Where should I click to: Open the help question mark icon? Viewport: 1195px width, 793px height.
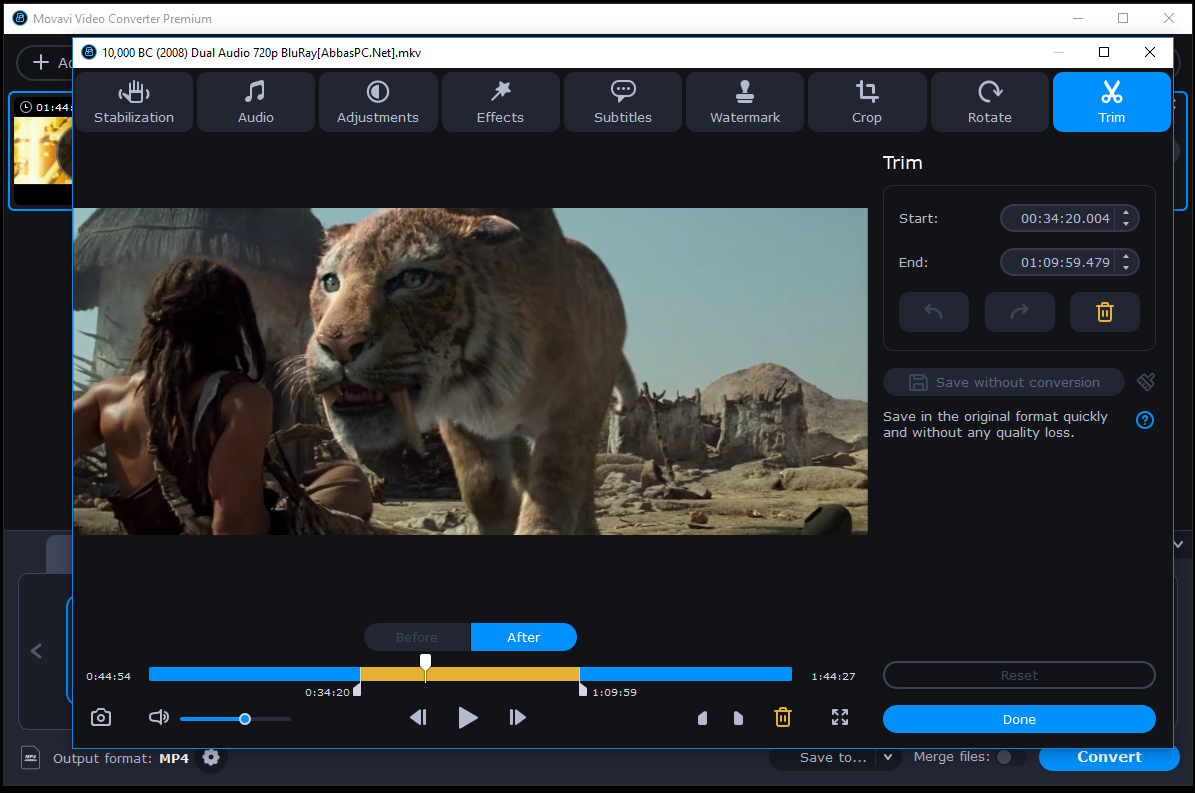click(1145, 420)
